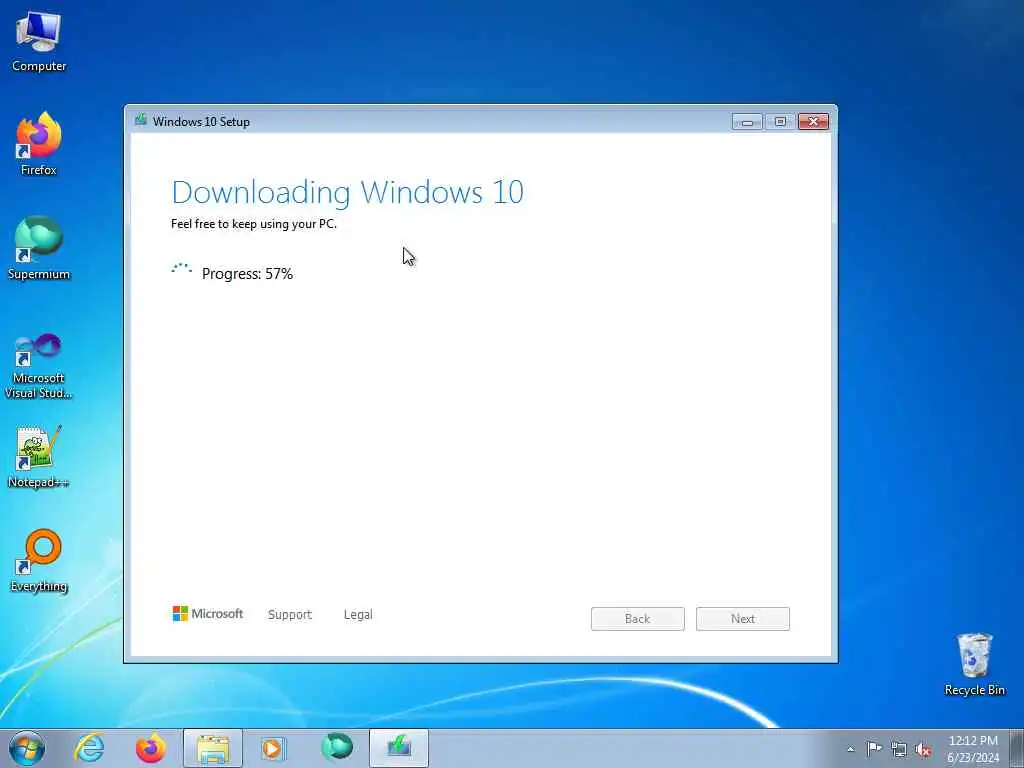1024x768 pixels.
Task: Select the Firefox desktop shortcut
Action: point(39,145)
